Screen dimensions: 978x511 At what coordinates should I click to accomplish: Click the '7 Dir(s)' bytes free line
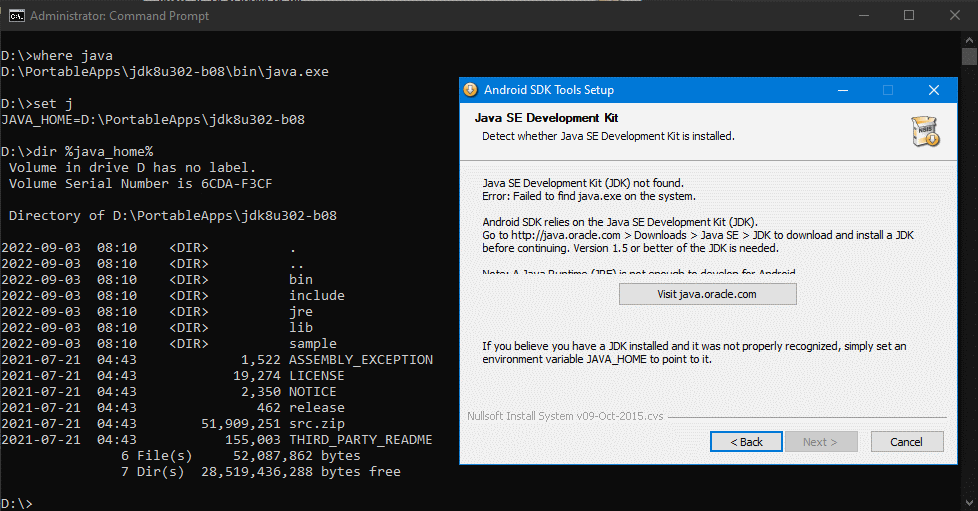point(261,472)
